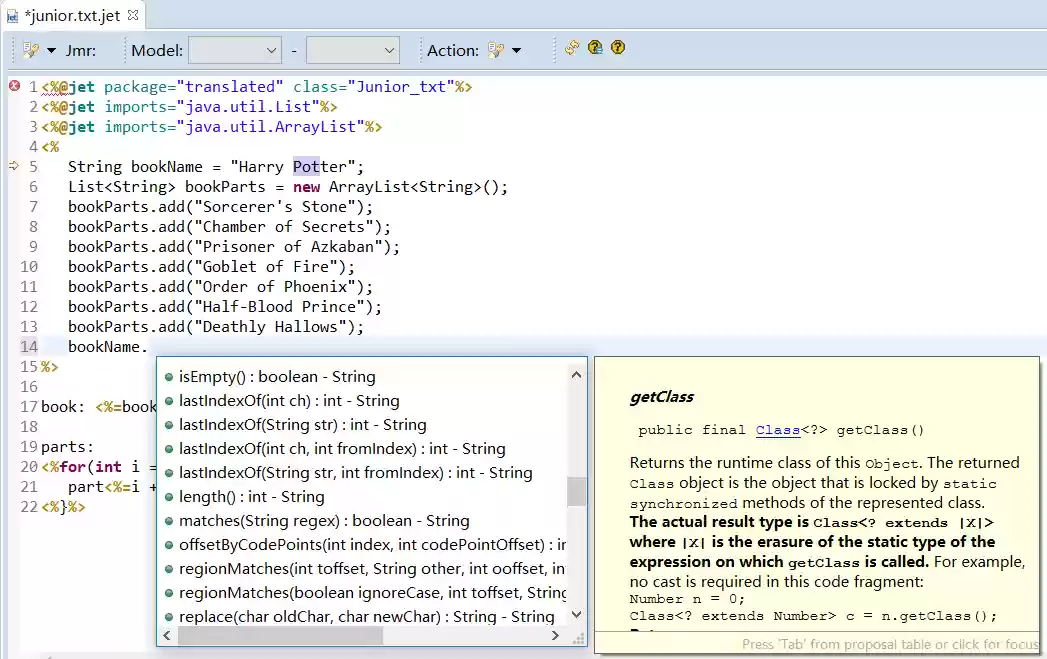
Task: Expand the second Model combo box
Action: point(352,50)
